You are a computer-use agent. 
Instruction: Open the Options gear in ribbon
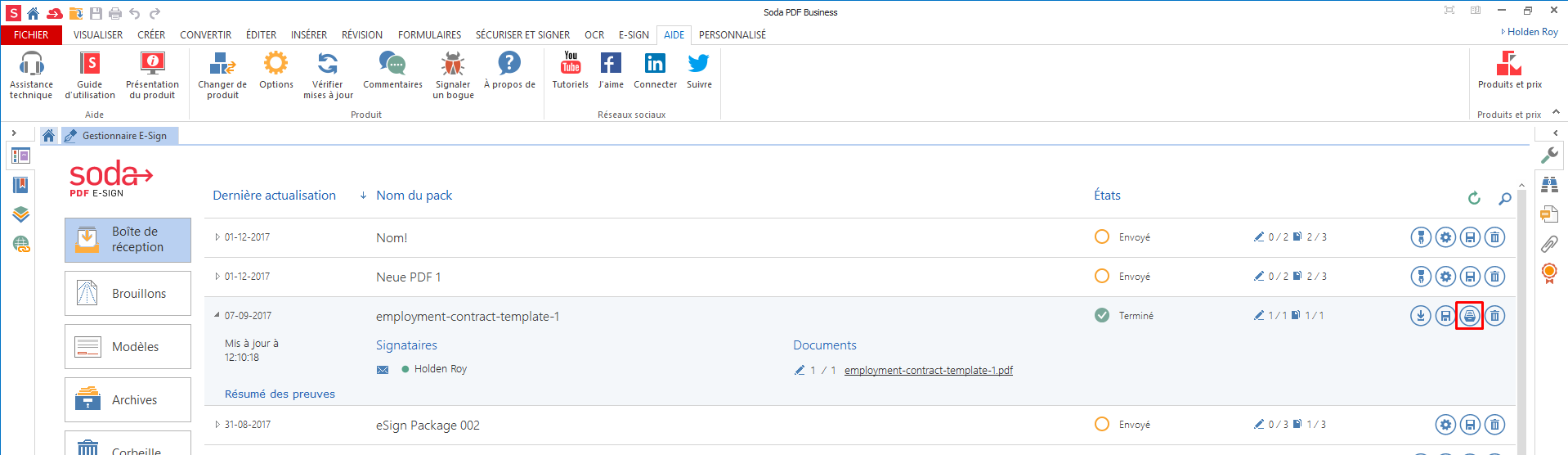click(276, 70)
